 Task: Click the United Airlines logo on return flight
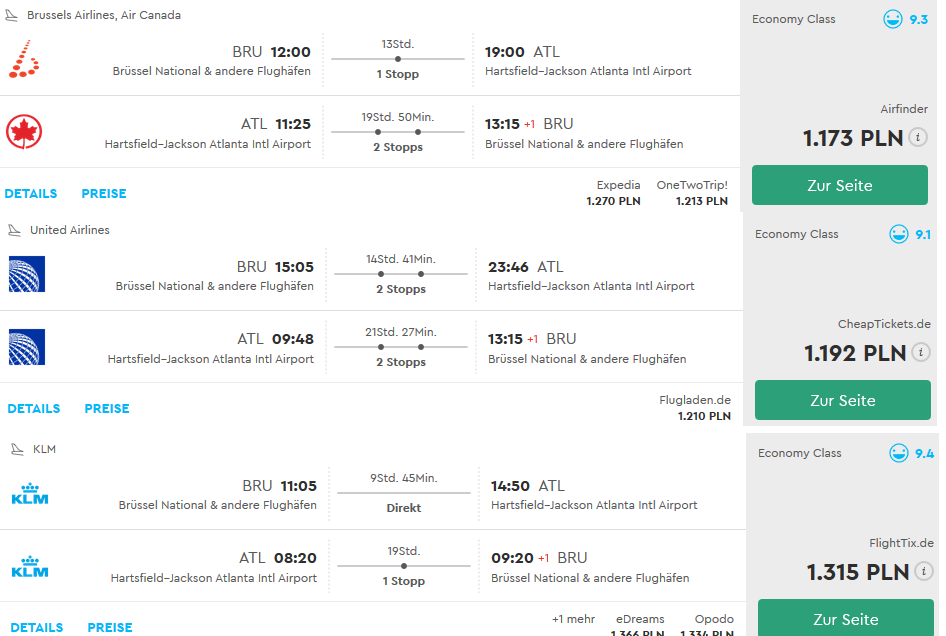[x=27, y=347]
